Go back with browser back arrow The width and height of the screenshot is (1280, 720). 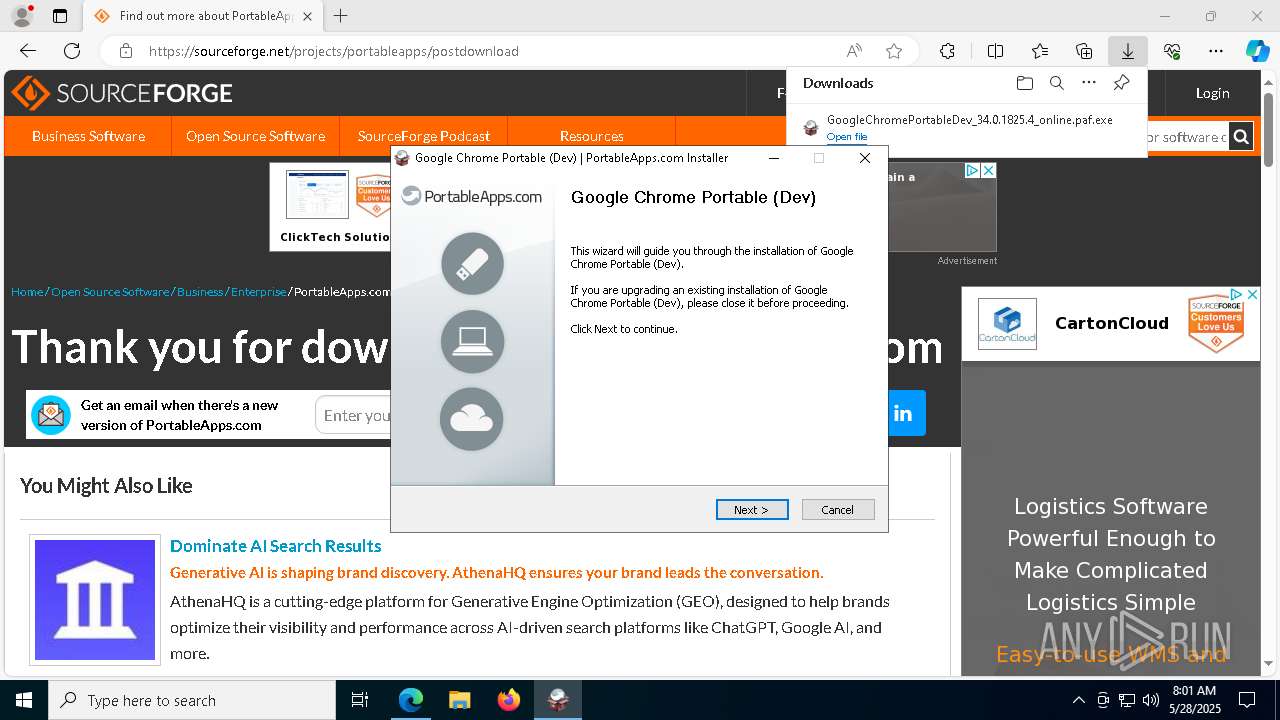click(28, 51)
